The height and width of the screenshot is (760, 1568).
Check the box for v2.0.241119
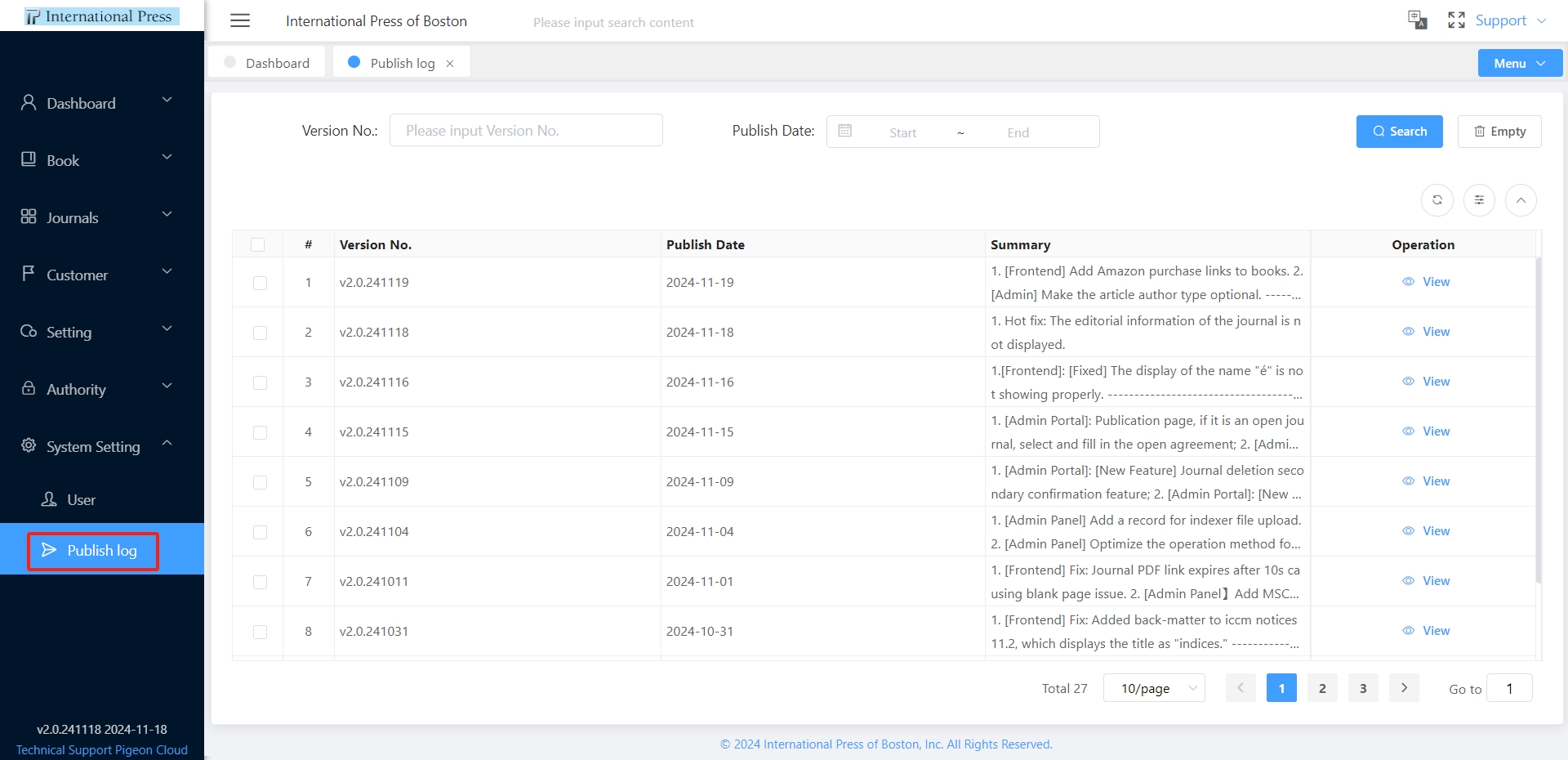pyautogui.click(x=260, y=283)
